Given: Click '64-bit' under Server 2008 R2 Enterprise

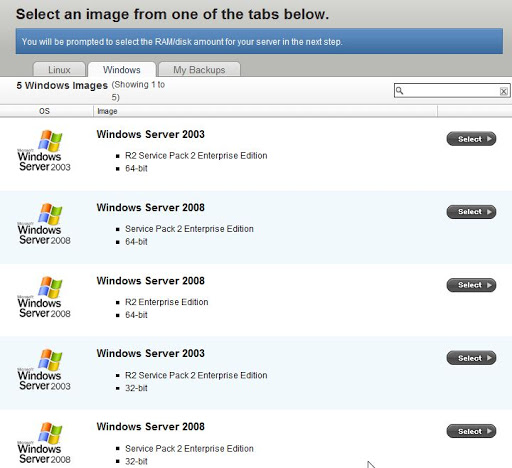Looking at the screenshot, I should point(136,315).
